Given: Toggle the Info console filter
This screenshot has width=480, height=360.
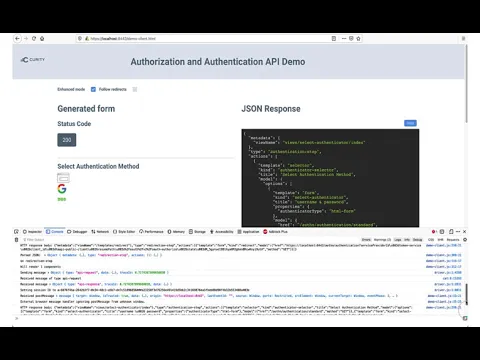Looking at the screenshot, I should point(407,240).
